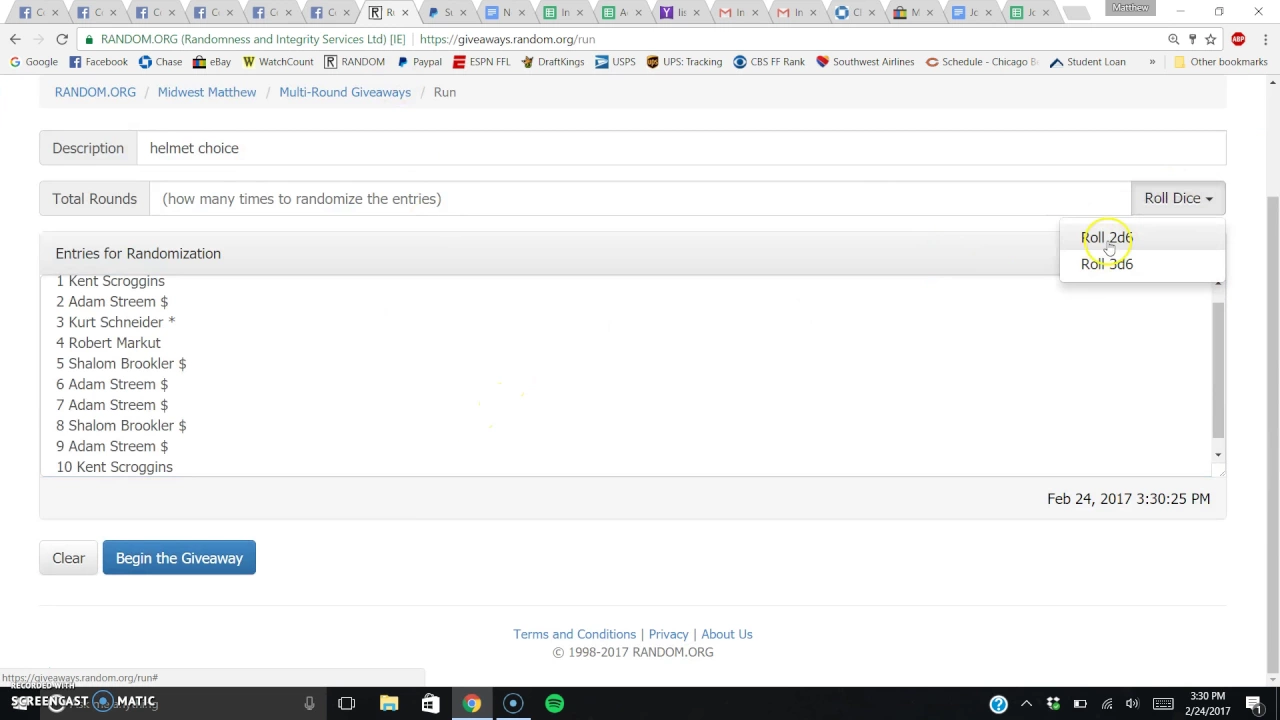Select Roll 3d6 from the menu
The width and height of the screenshot is (1280, 720).
pos(1107,264)
